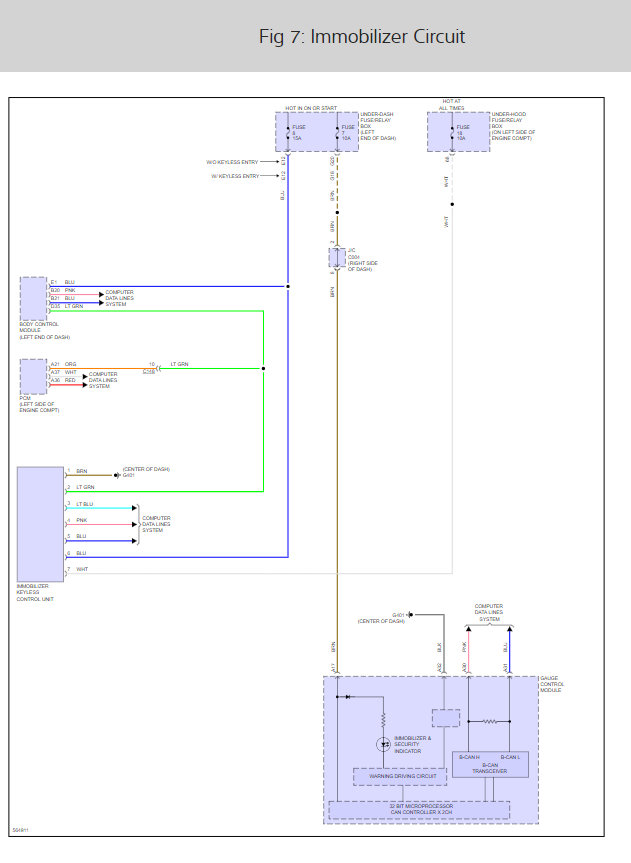Click the PNK wire arrowhead above pin A30
Viewport: 631px width, 863px height.
(x=469, y=629)
